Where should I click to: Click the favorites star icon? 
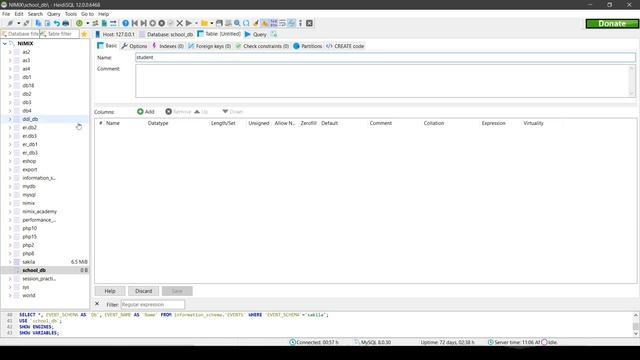click(x=84, y=34)
